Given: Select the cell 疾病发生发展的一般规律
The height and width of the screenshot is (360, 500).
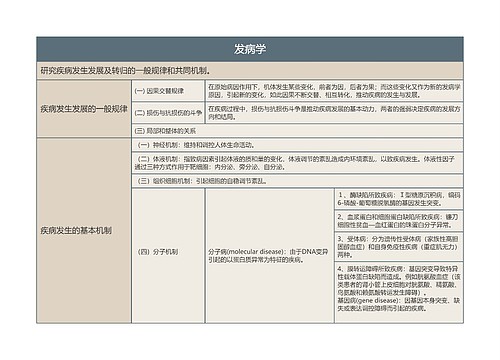Looking at the screenshot, I should point(84,109).
